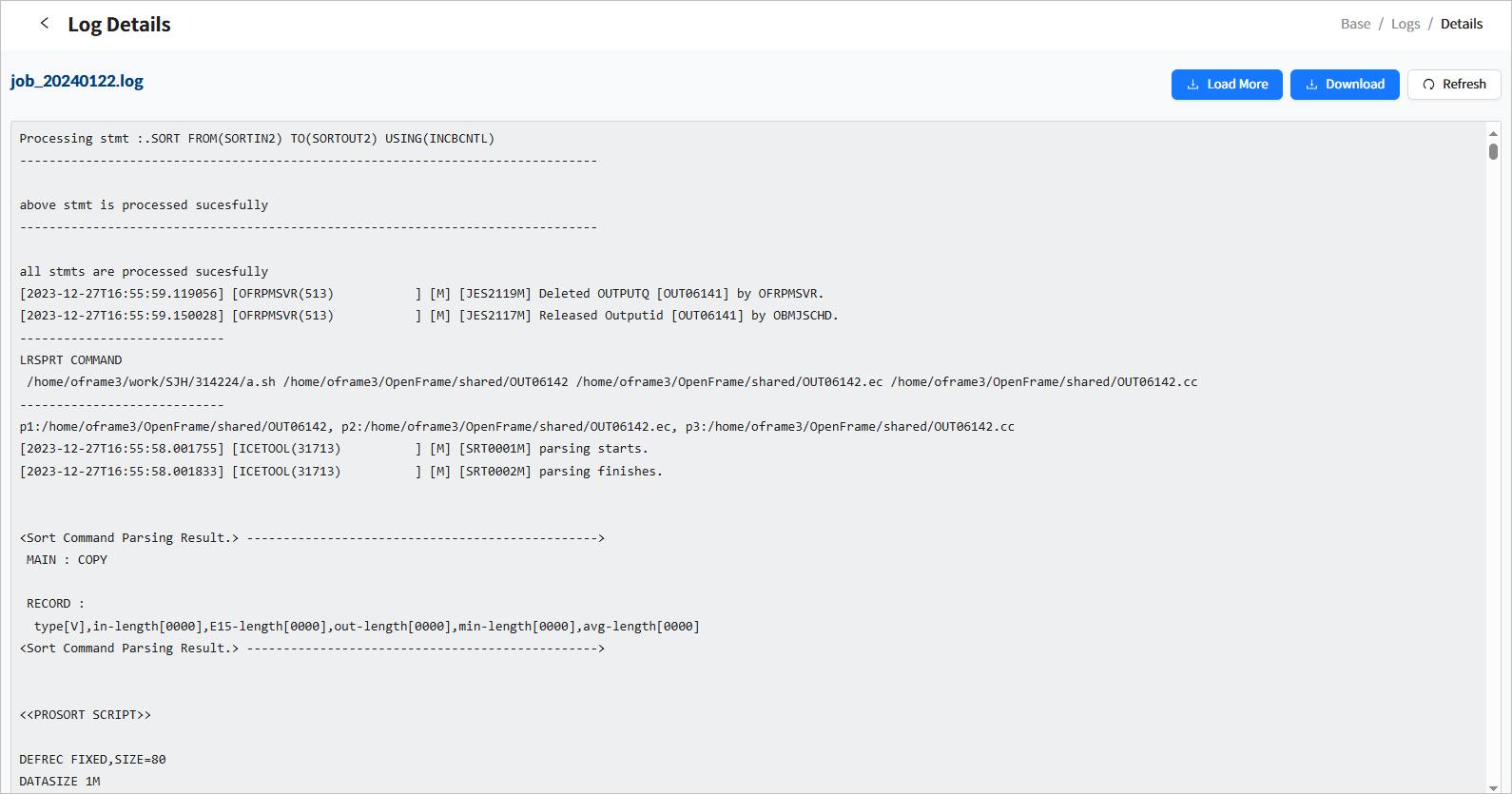Go back using the left chevron arrow
Image resolution: width=1512 pixels, height=794 pixels.
click(44, 24)
